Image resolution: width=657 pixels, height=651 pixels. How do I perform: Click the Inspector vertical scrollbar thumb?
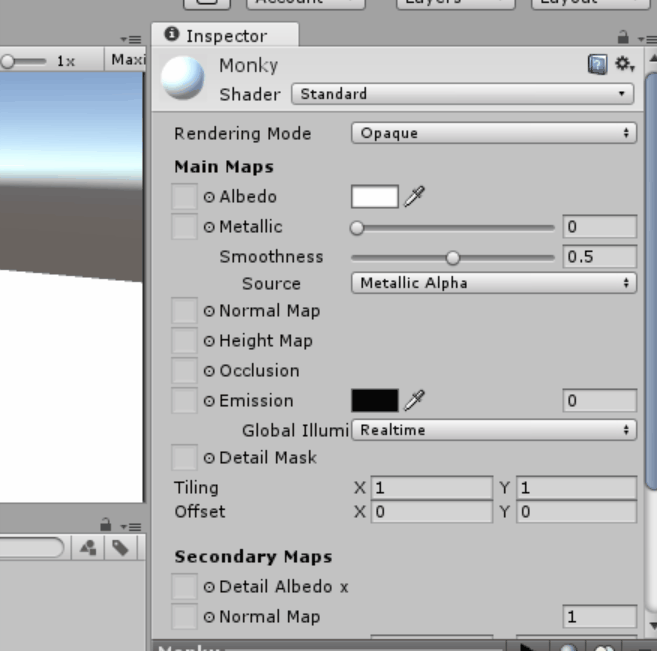pyautogui.click(x=651, y=281)
